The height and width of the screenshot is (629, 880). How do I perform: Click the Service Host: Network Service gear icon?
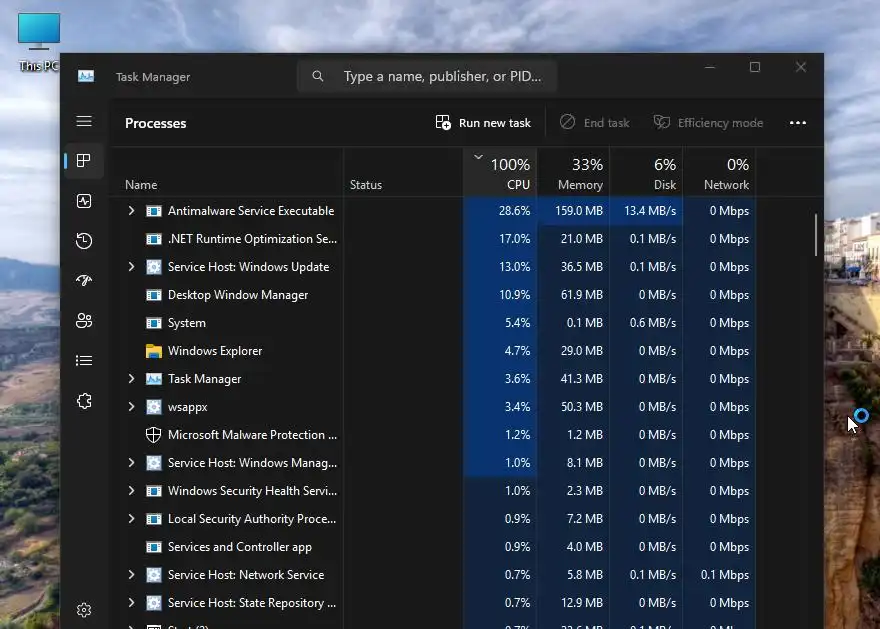154,575
